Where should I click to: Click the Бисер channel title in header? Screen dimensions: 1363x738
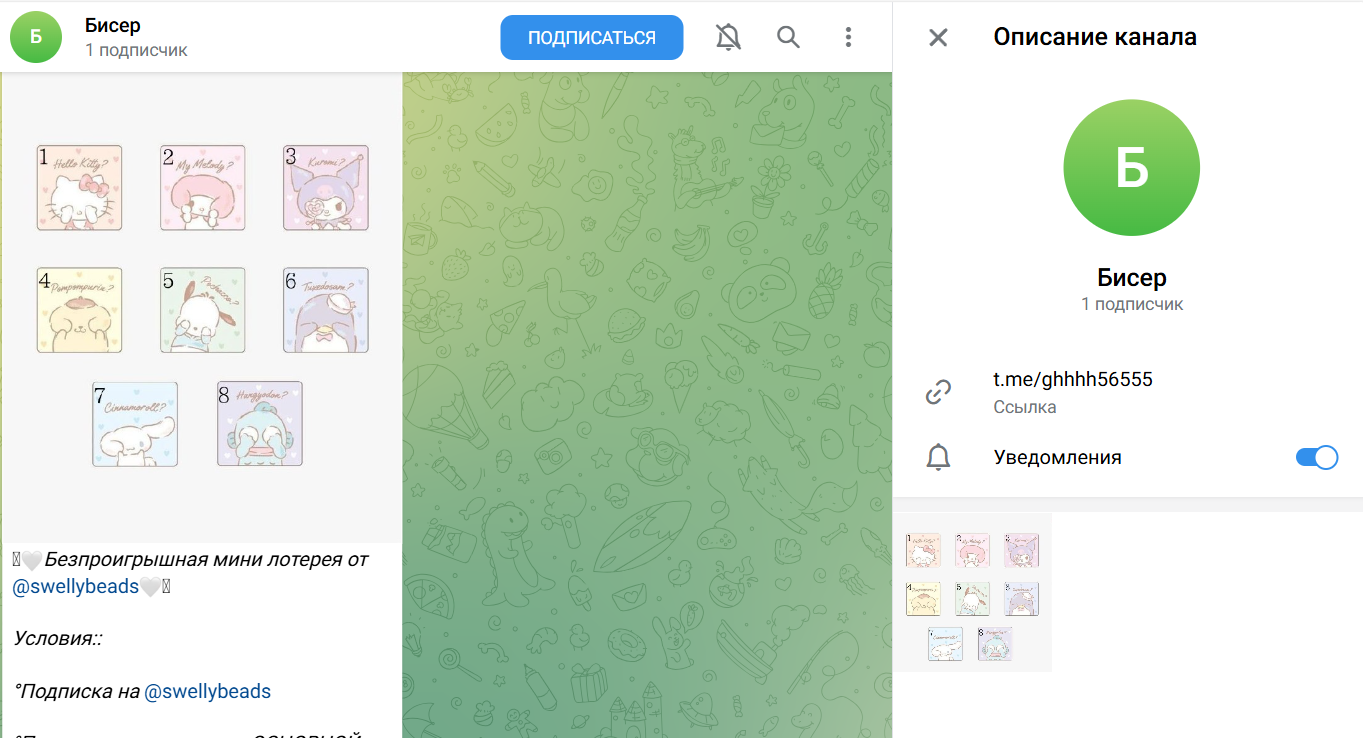pyautogui.click(x=113, y=25)
